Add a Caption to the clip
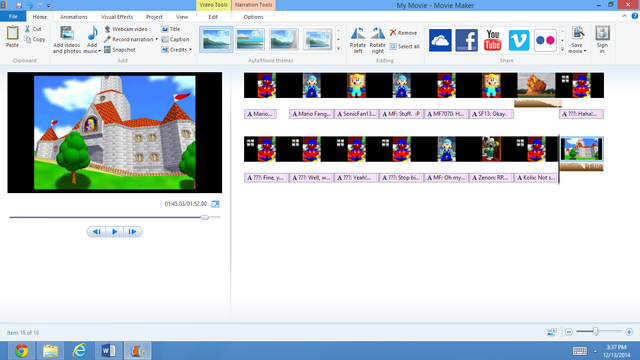 coord(175,39)
